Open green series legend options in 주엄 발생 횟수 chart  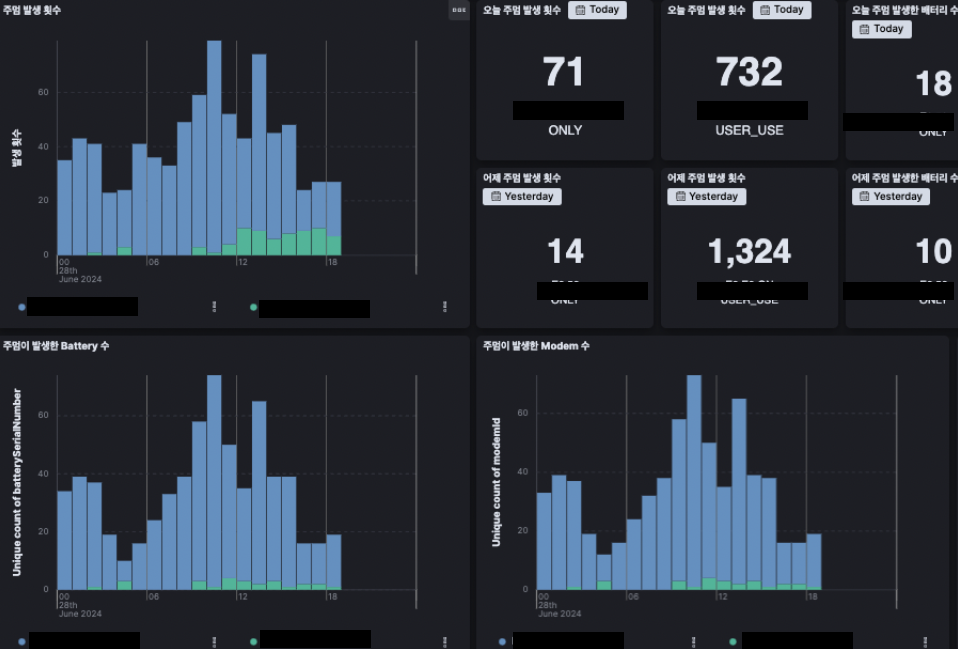tap(445, 307)
